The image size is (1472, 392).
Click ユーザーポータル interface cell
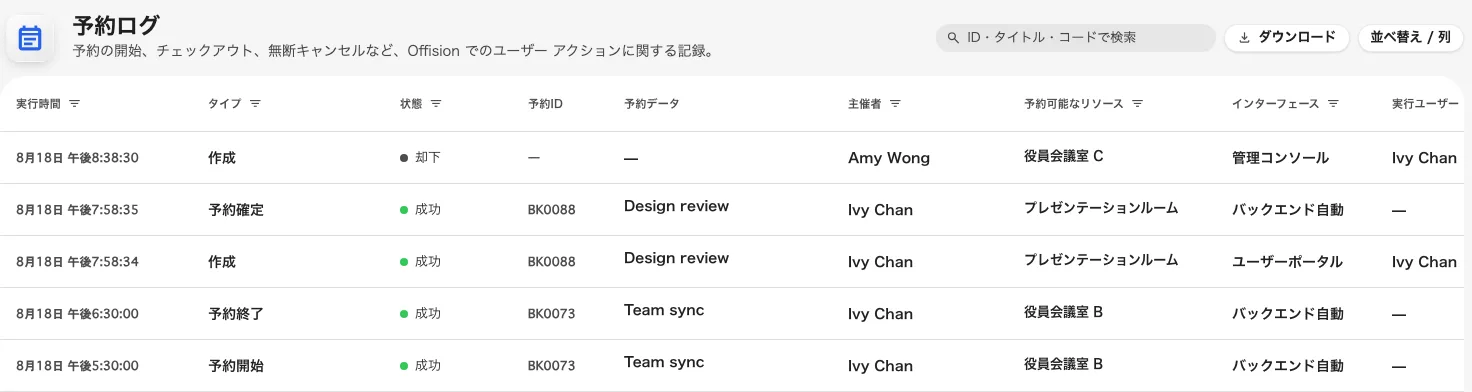tap(1288, 262)
